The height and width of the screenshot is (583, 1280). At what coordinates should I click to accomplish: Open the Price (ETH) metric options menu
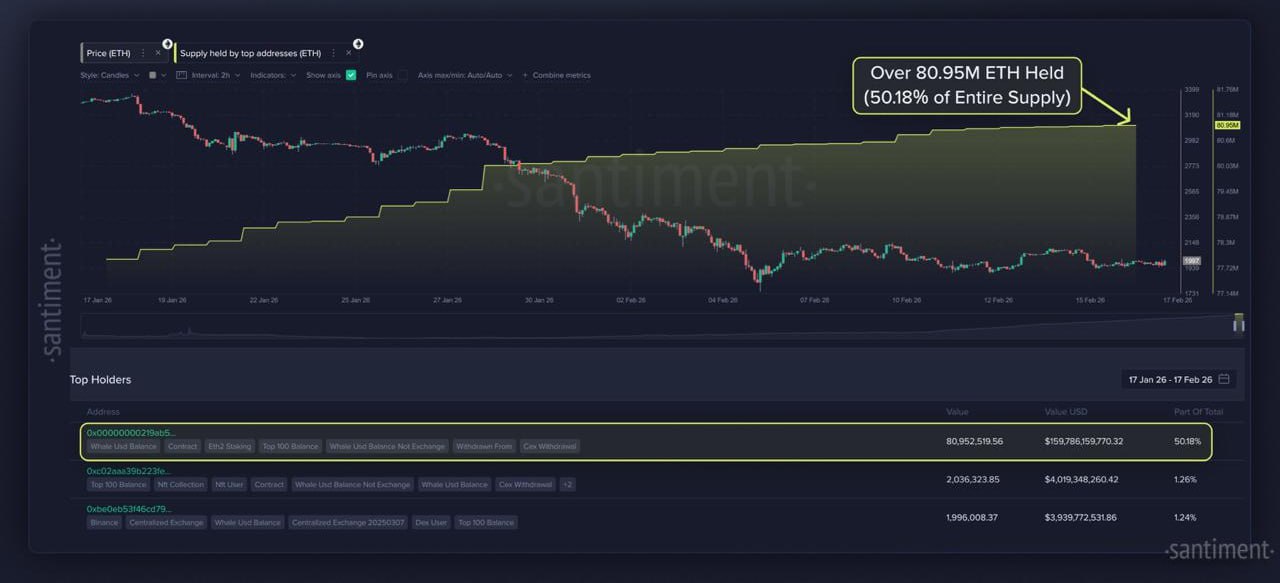[143, 53]
